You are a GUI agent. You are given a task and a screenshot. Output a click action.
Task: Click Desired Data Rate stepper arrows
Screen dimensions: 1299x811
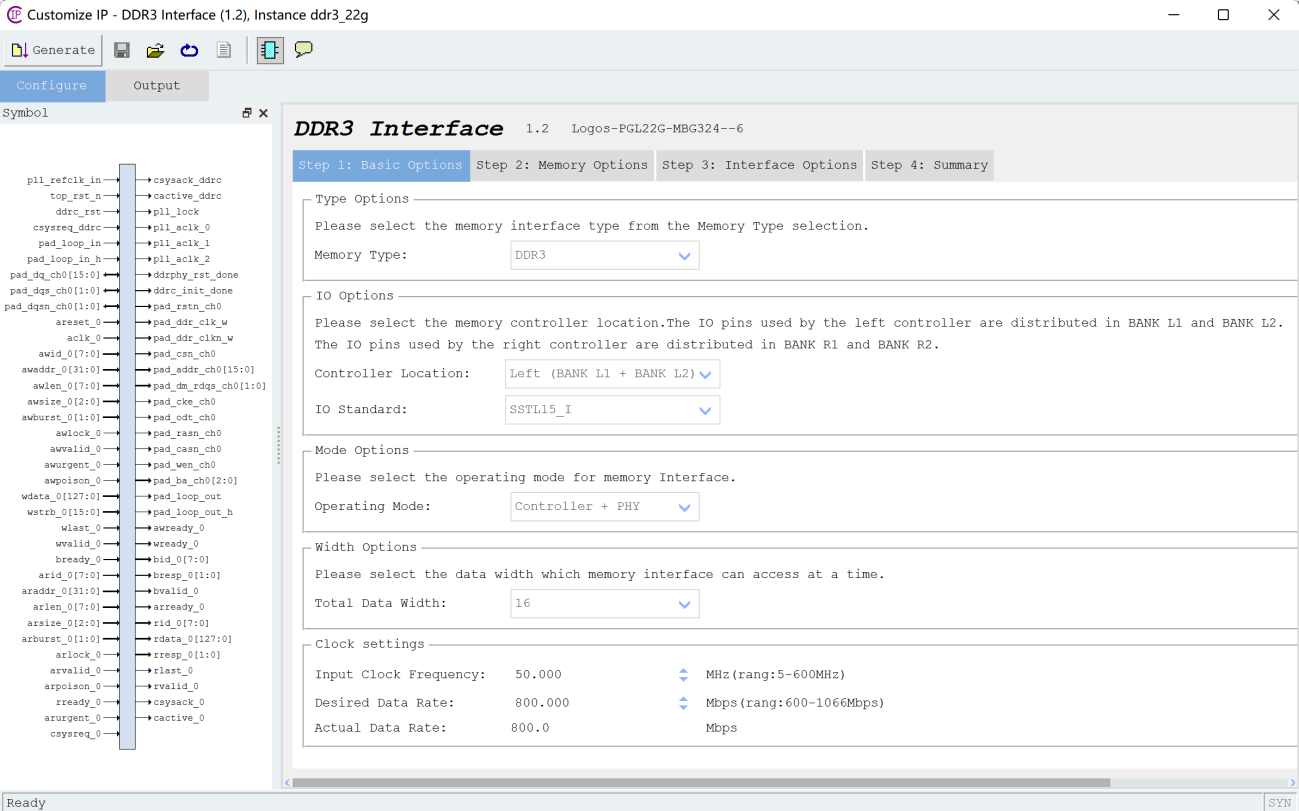(683, 703)
